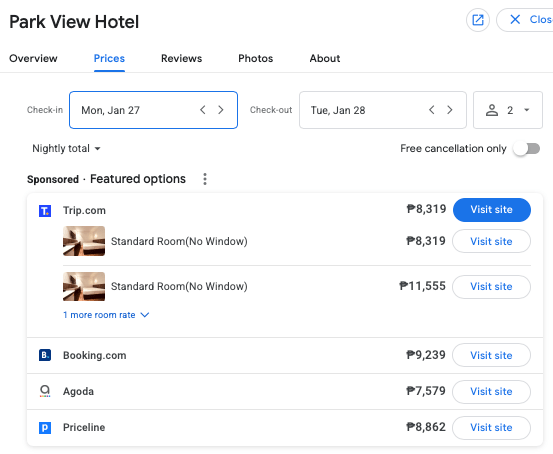Click previous day arrow for check-out date
Screen dimensions: 553x454
click(x=432, y=110)
